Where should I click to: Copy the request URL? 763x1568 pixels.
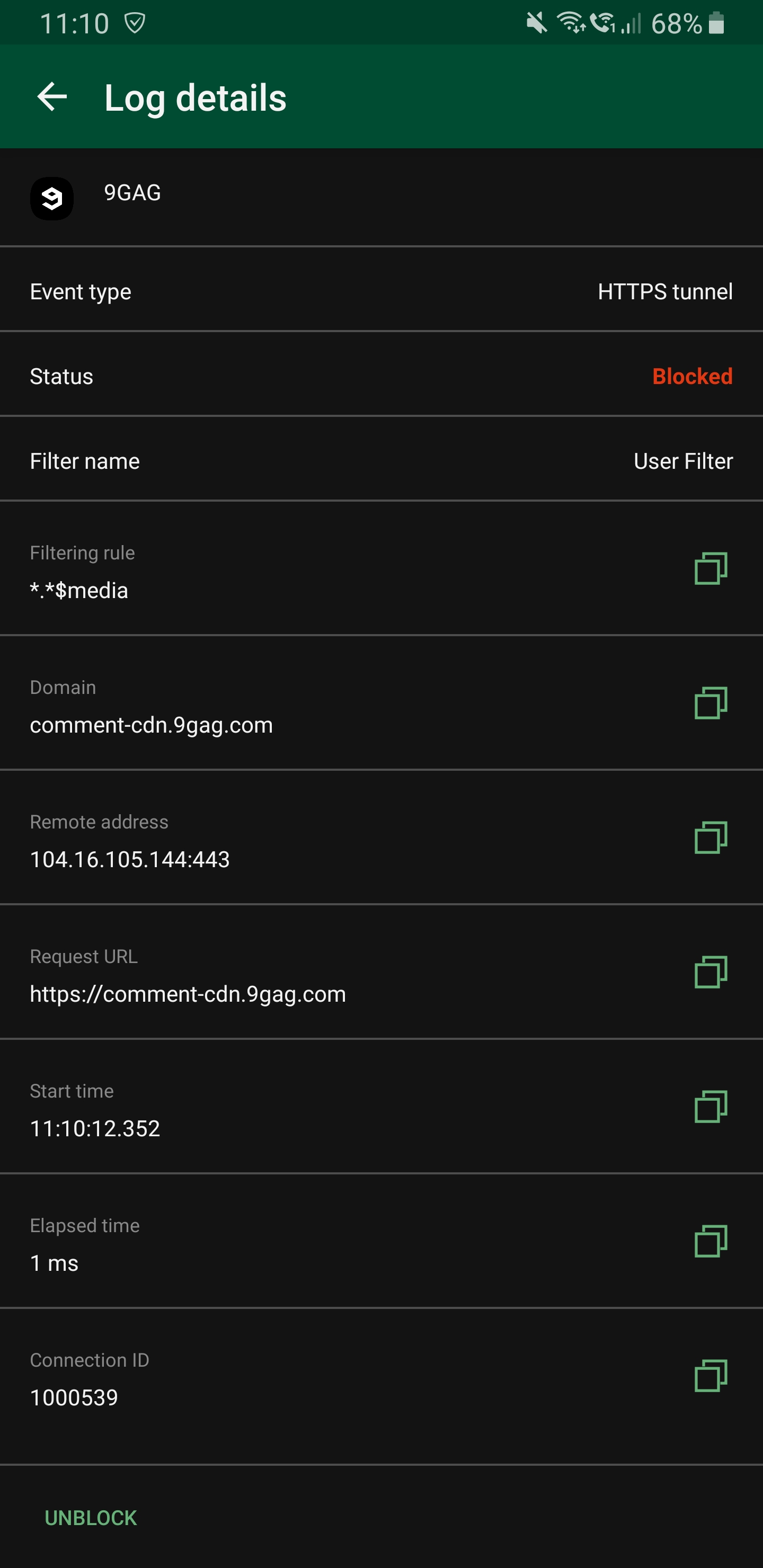[x=710, y=973]
